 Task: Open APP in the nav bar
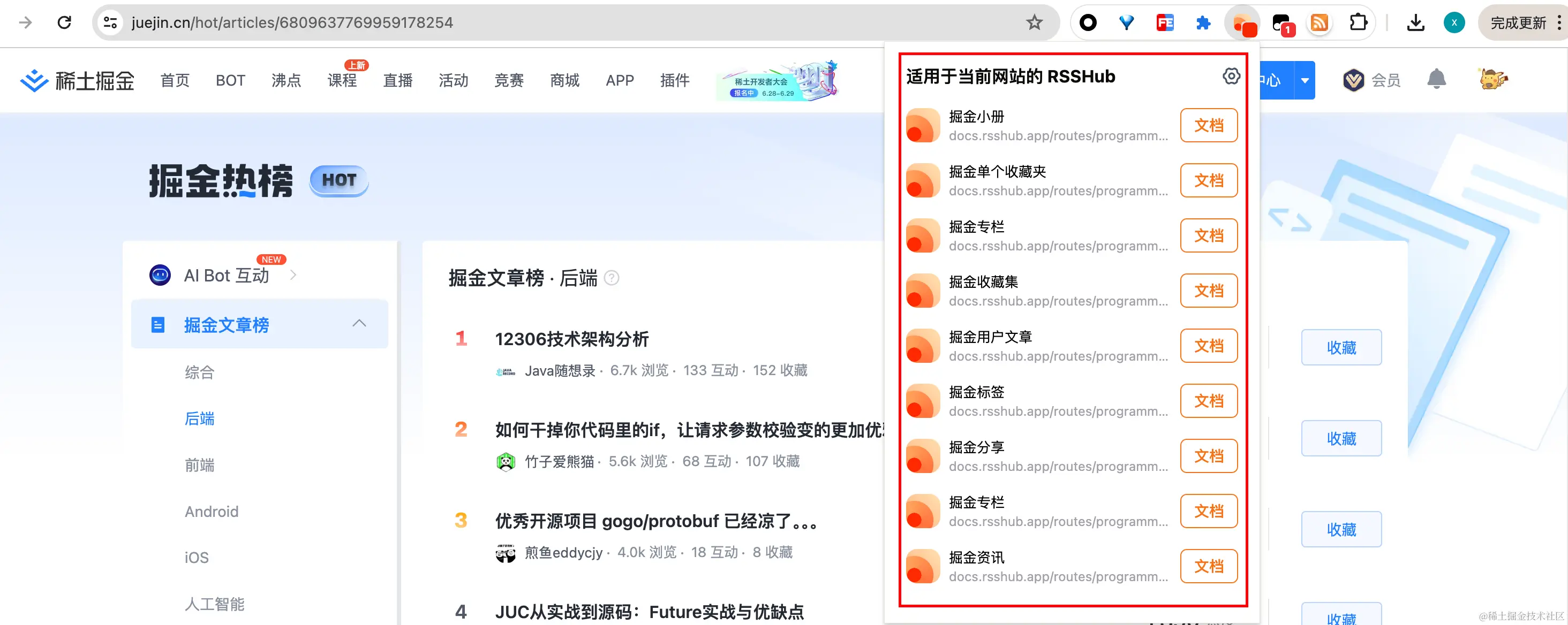(x=620, y=80)
